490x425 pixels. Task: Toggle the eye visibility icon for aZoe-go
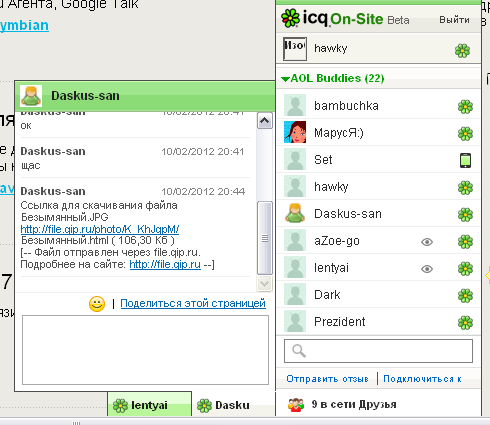[x=427, y=242]
